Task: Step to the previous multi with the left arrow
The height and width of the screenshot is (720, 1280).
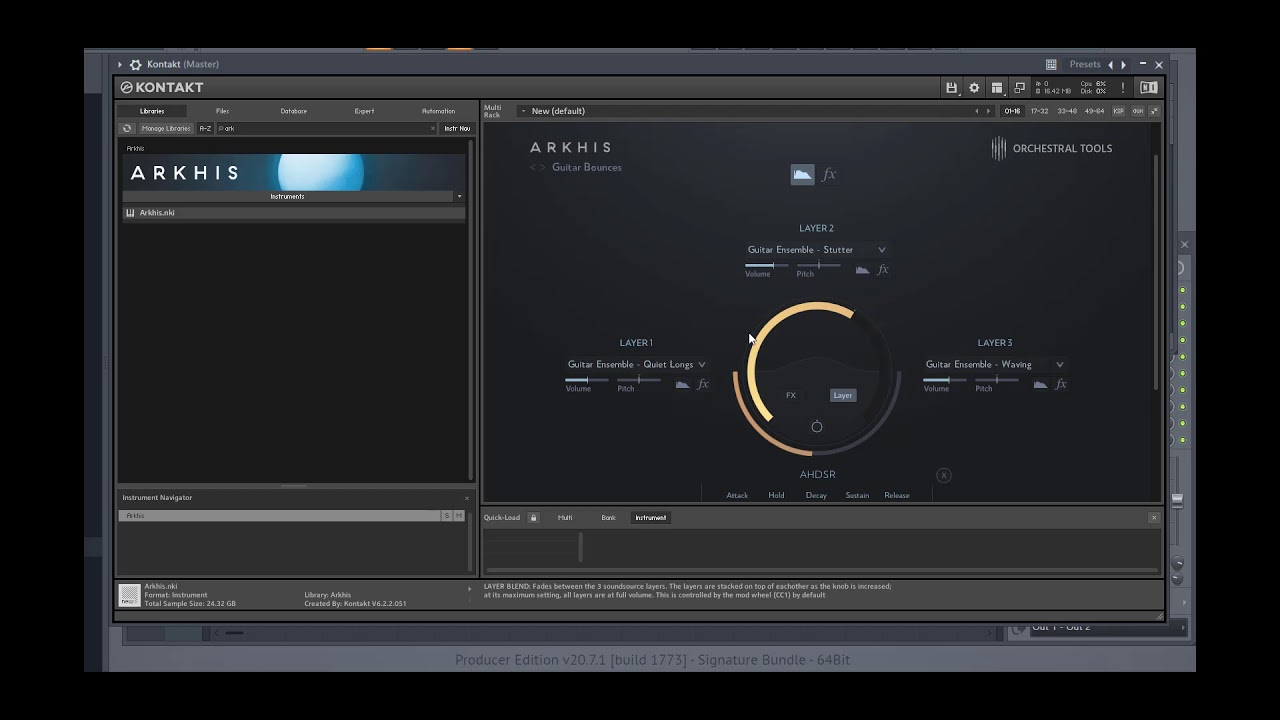Action: pyautogui.click(x=977, y=111)
